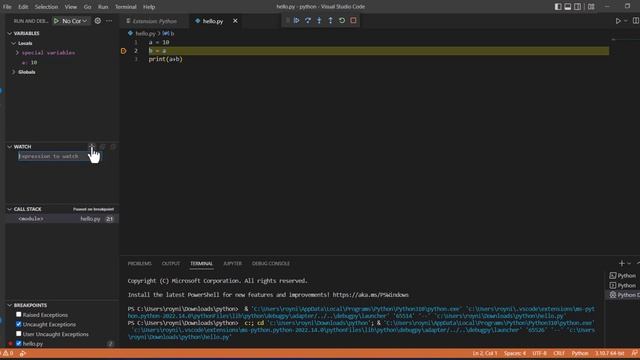Click Spaces: 4 indentation in status bar

pos(515,353)
